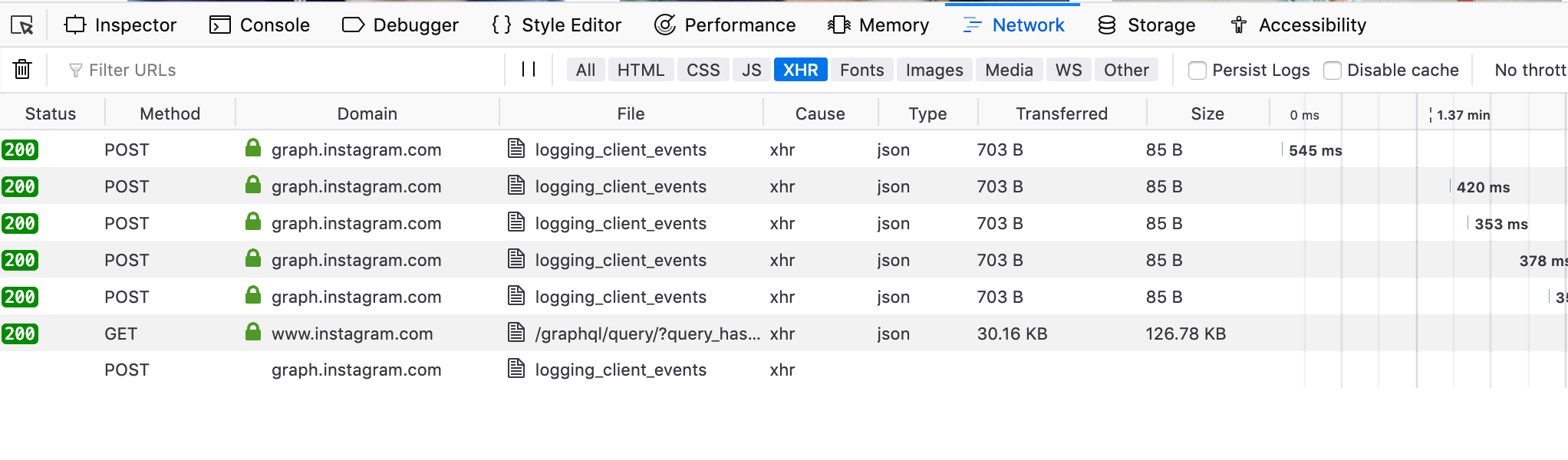Screen dimensions: 1568x460
Task: Click 200 status badge of 420 ms row
Action: (x=20, y=186)
